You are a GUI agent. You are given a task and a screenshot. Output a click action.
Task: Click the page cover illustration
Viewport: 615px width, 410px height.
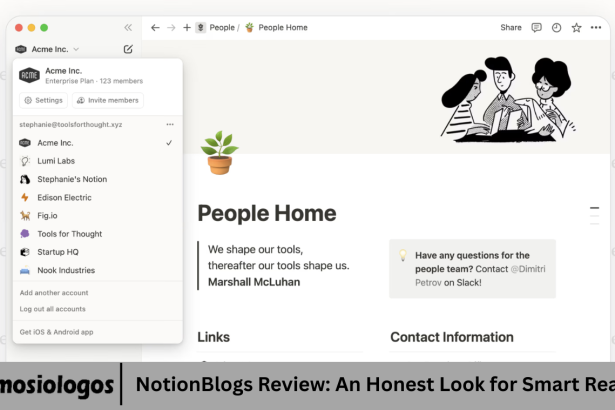point(508,100)
